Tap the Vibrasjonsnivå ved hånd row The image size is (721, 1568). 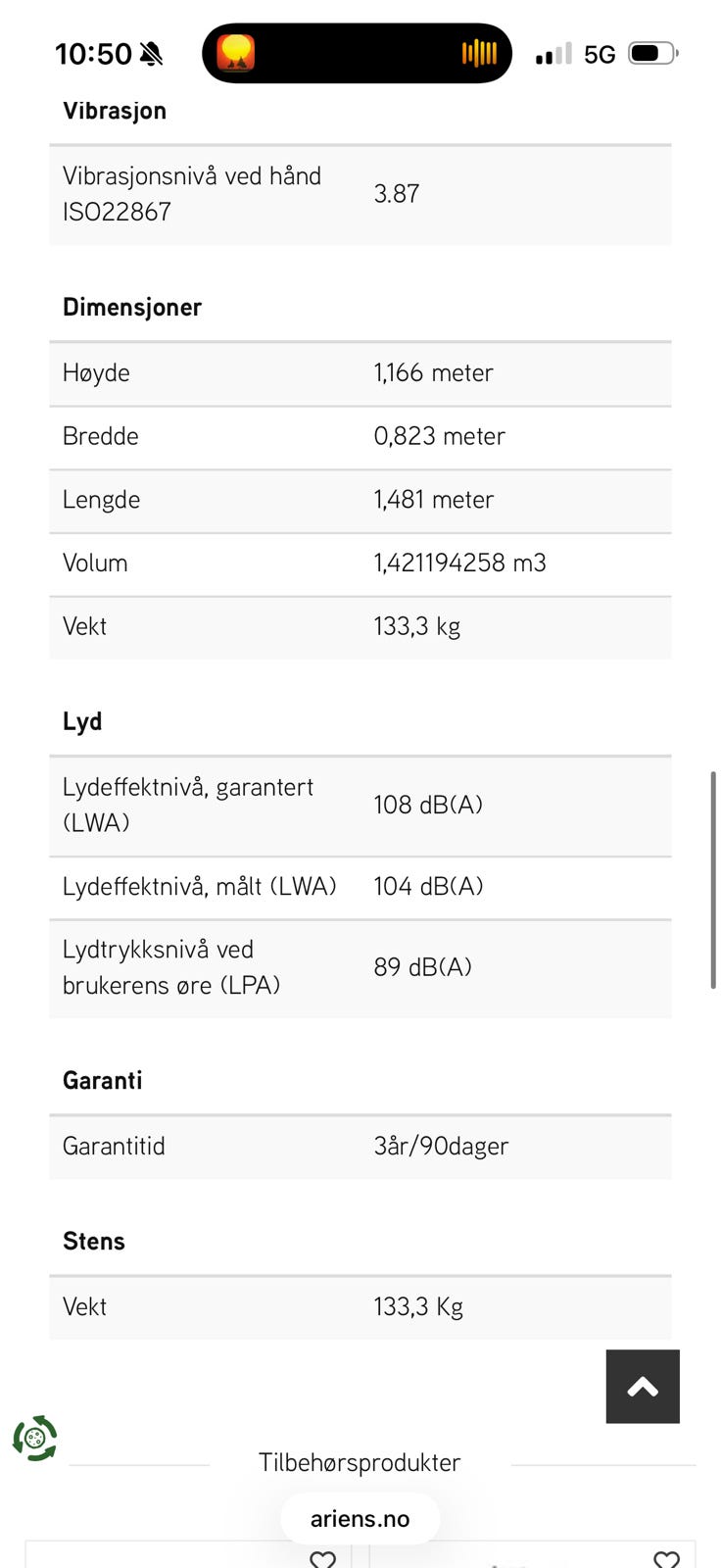360,194
